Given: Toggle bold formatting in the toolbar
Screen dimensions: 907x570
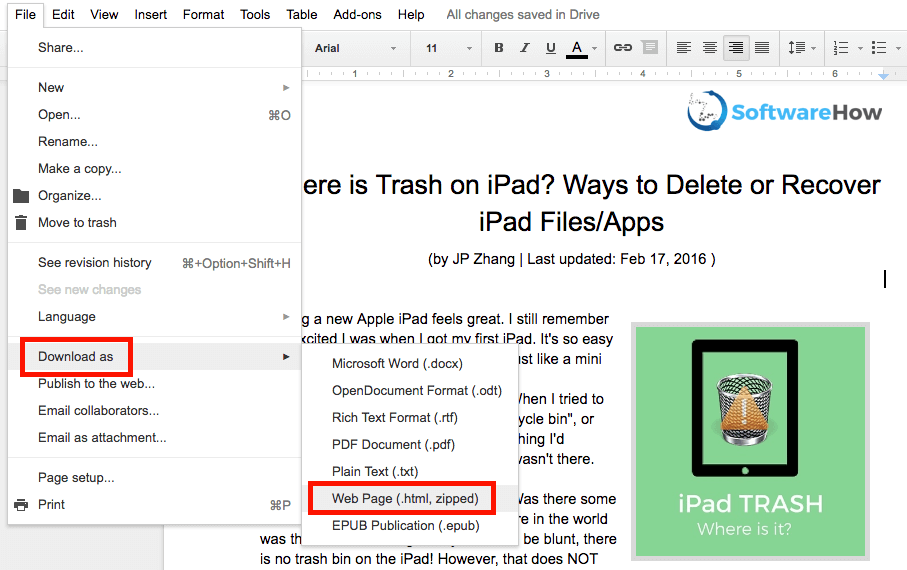Looking at the screenshot, I should 499,48.
